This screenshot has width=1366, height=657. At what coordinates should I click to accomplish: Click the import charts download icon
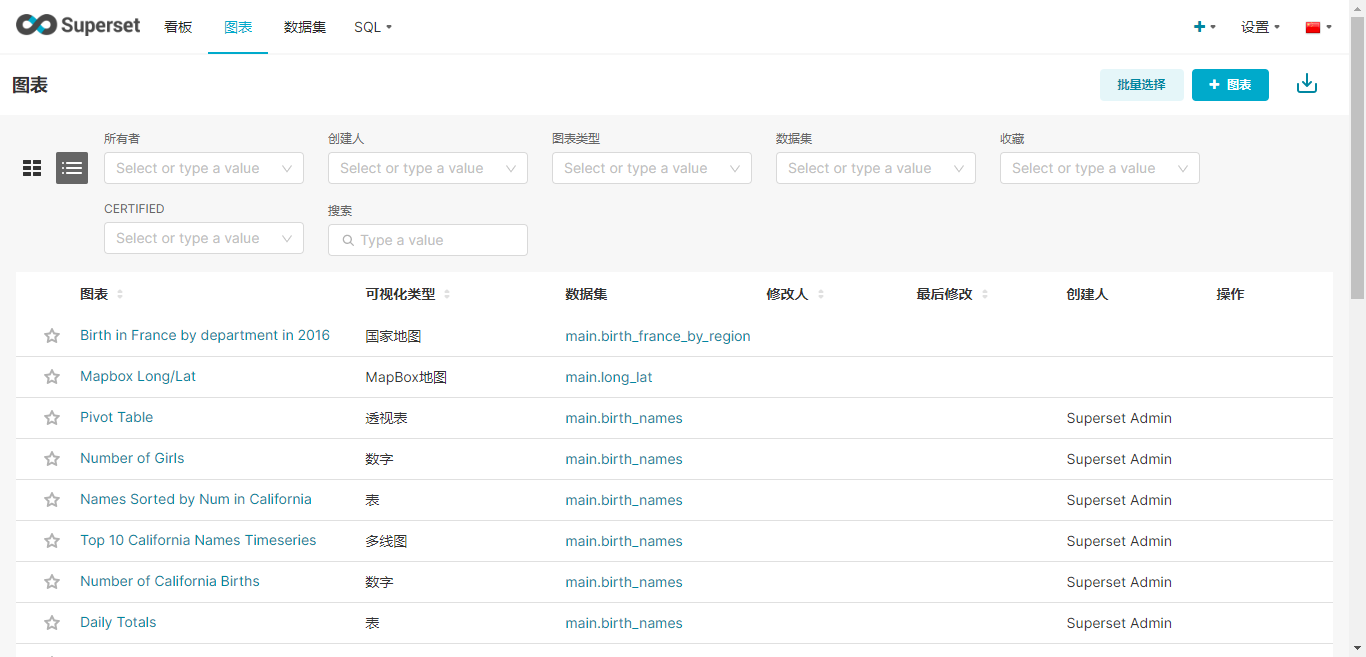(1306, 84)
